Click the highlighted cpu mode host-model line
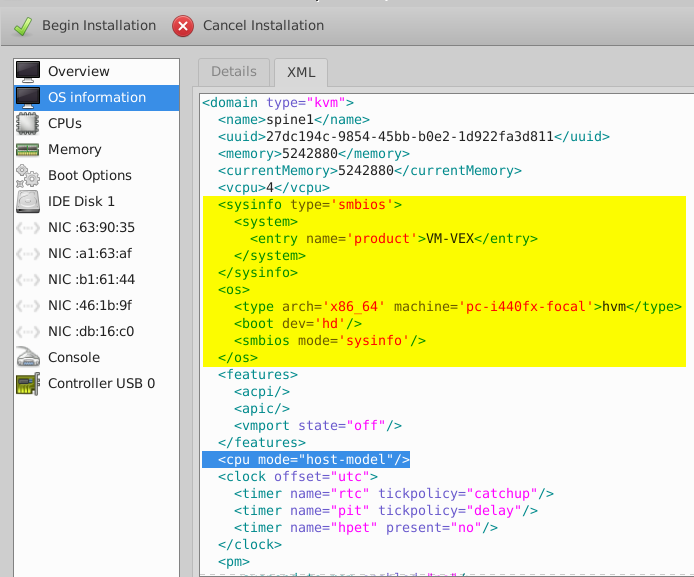This screenshot has width=694, height=577. pyautogui.click(x=306, y=459)
